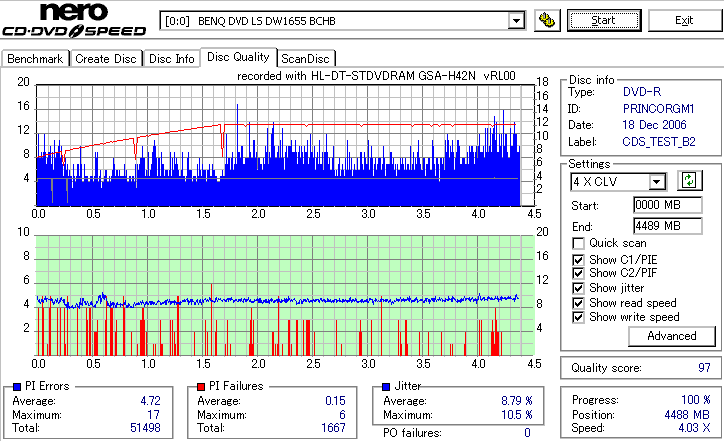Expand the 4 X CLV speed dropdown
The image size is (724, 441).
coord(656,182)
